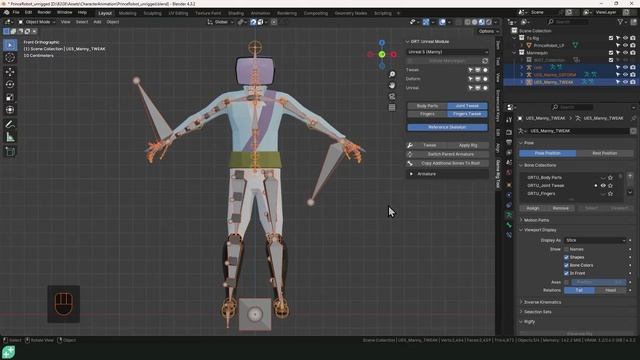Image resolution: width=640 pixels, height=360 pixels.
Task: Click the green Y axis gizmo ball
Action: click(x=382, y=54)
